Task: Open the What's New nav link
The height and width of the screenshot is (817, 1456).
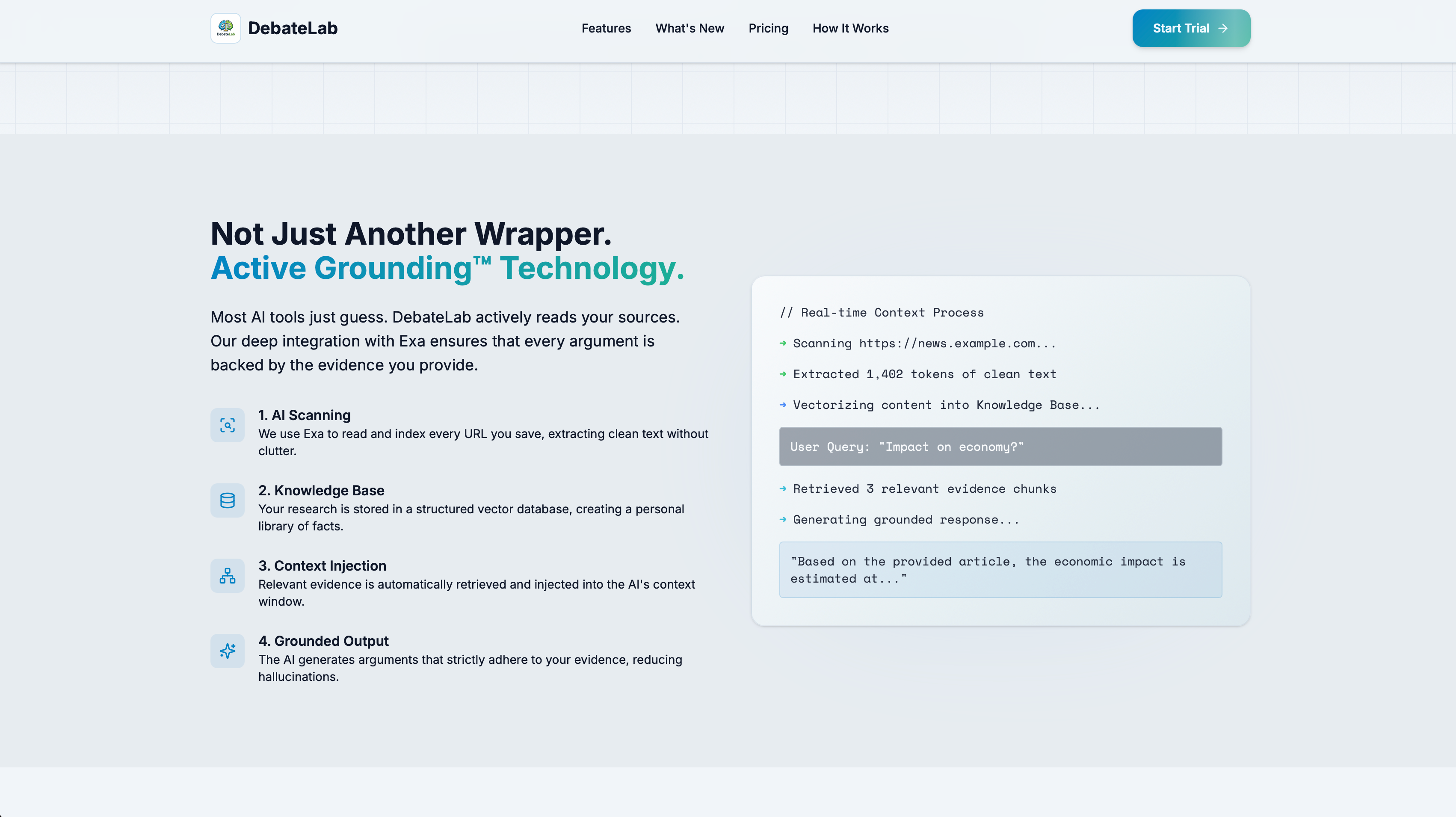Action: click(690, 28)
